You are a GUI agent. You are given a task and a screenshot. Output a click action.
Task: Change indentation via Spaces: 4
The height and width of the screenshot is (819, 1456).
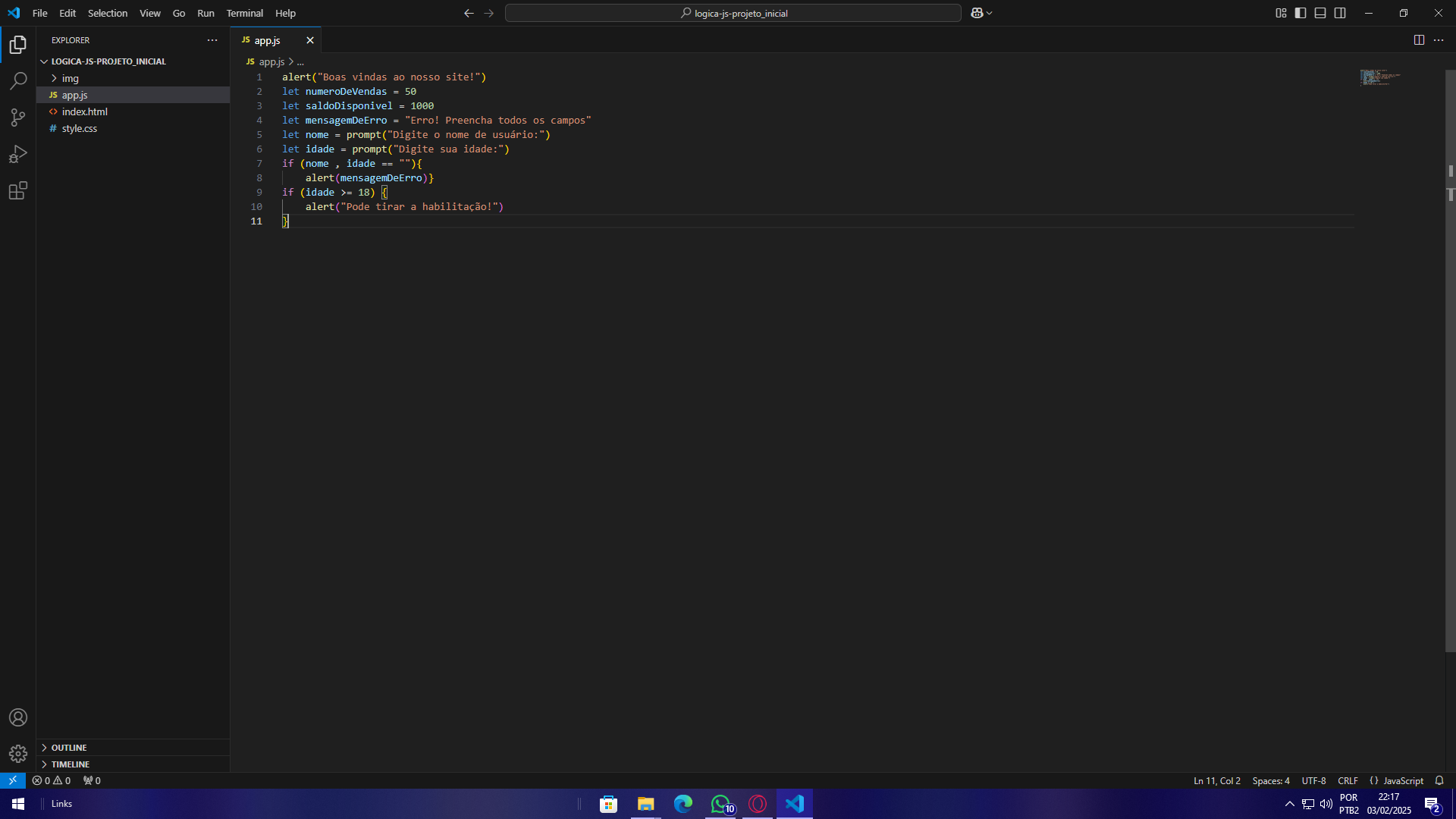tap(1271, 780)
